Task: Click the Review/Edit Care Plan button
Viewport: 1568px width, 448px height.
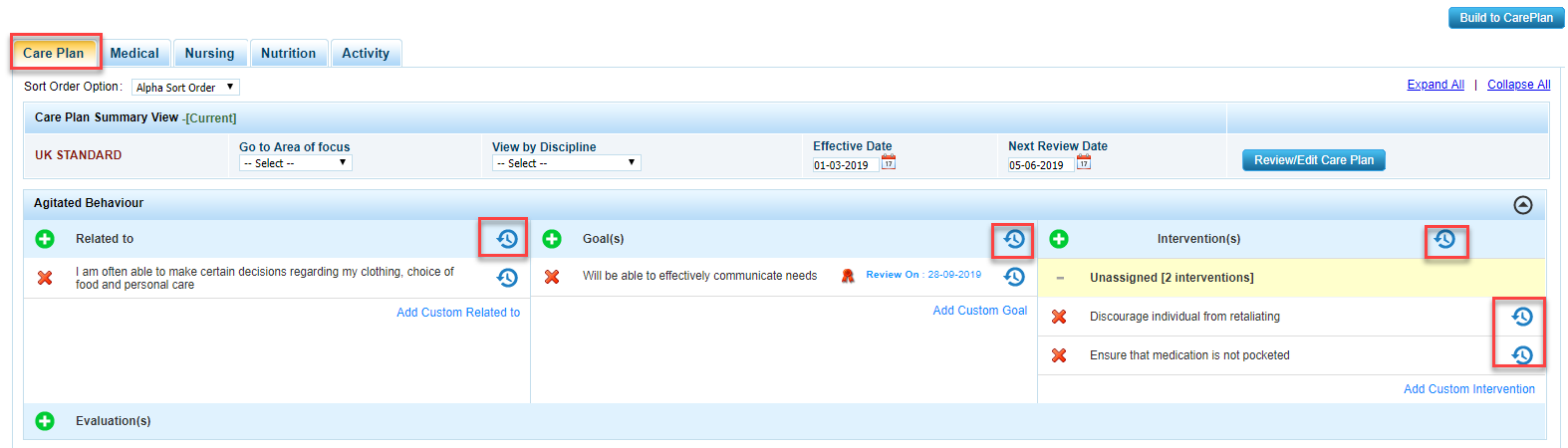Action: coord(1313,160)
